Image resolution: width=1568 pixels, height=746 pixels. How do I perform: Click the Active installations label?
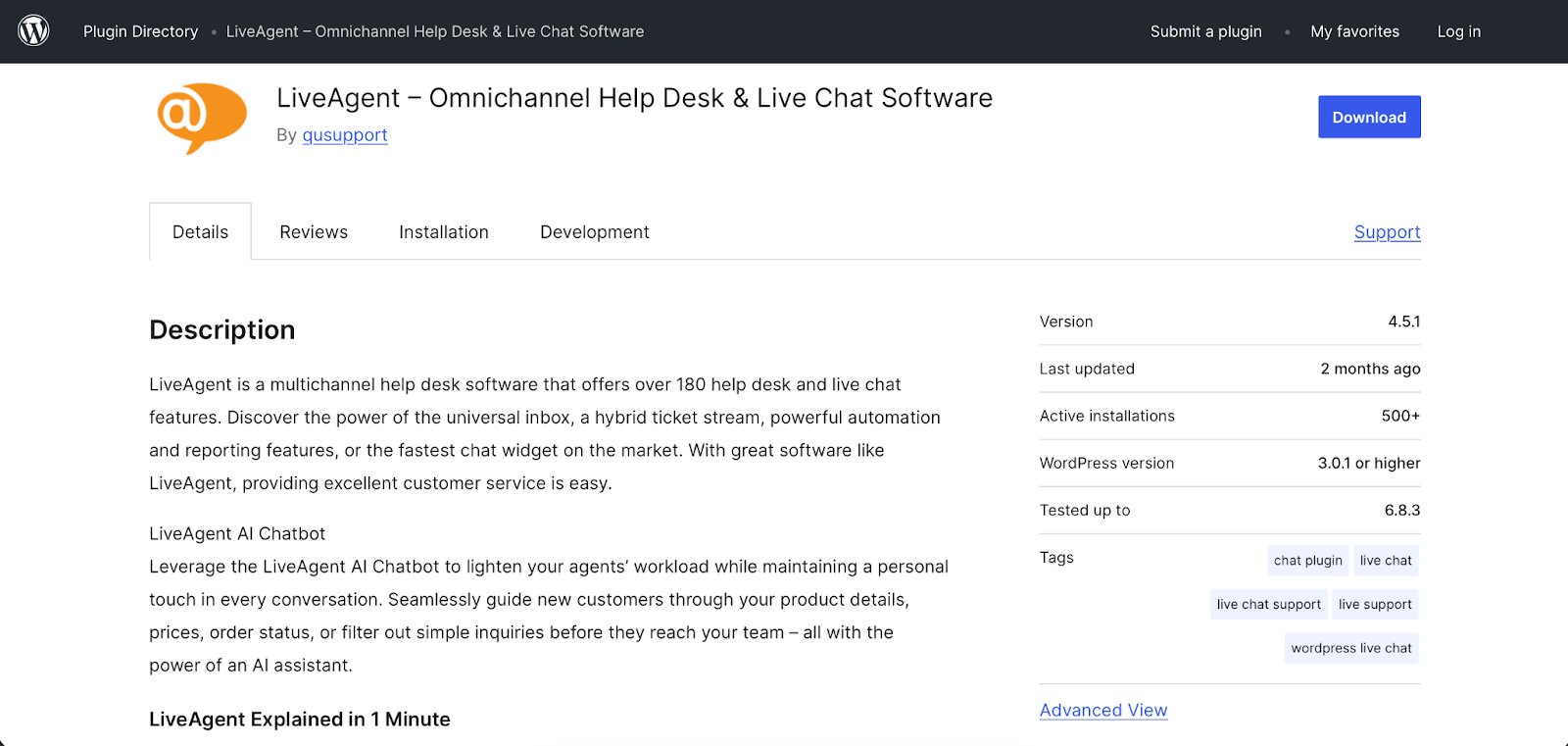tap(1107, 416)
